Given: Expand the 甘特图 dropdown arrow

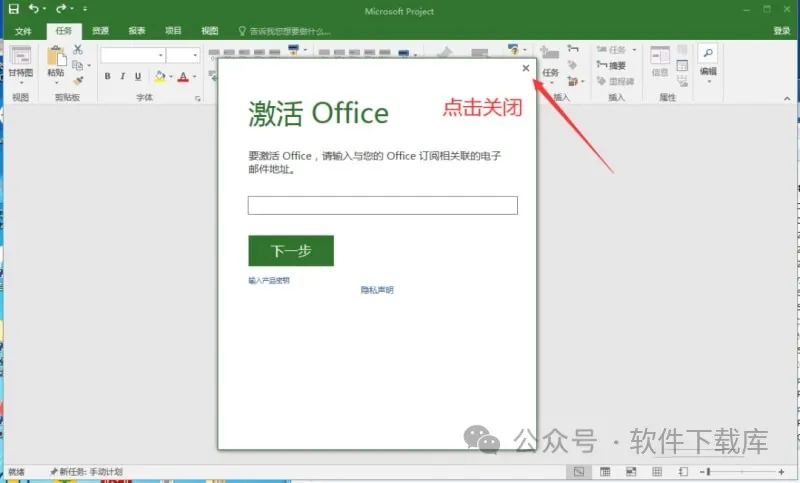Looking at the screenshot, I should click(x=21, y=83).
